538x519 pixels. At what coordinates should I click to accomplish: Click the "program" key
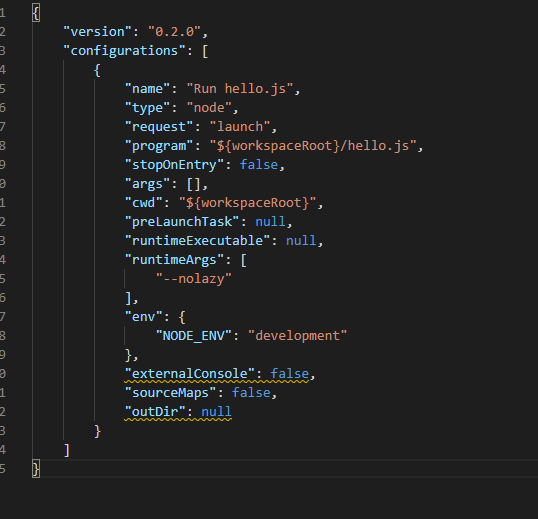click(x=159, y=146)
